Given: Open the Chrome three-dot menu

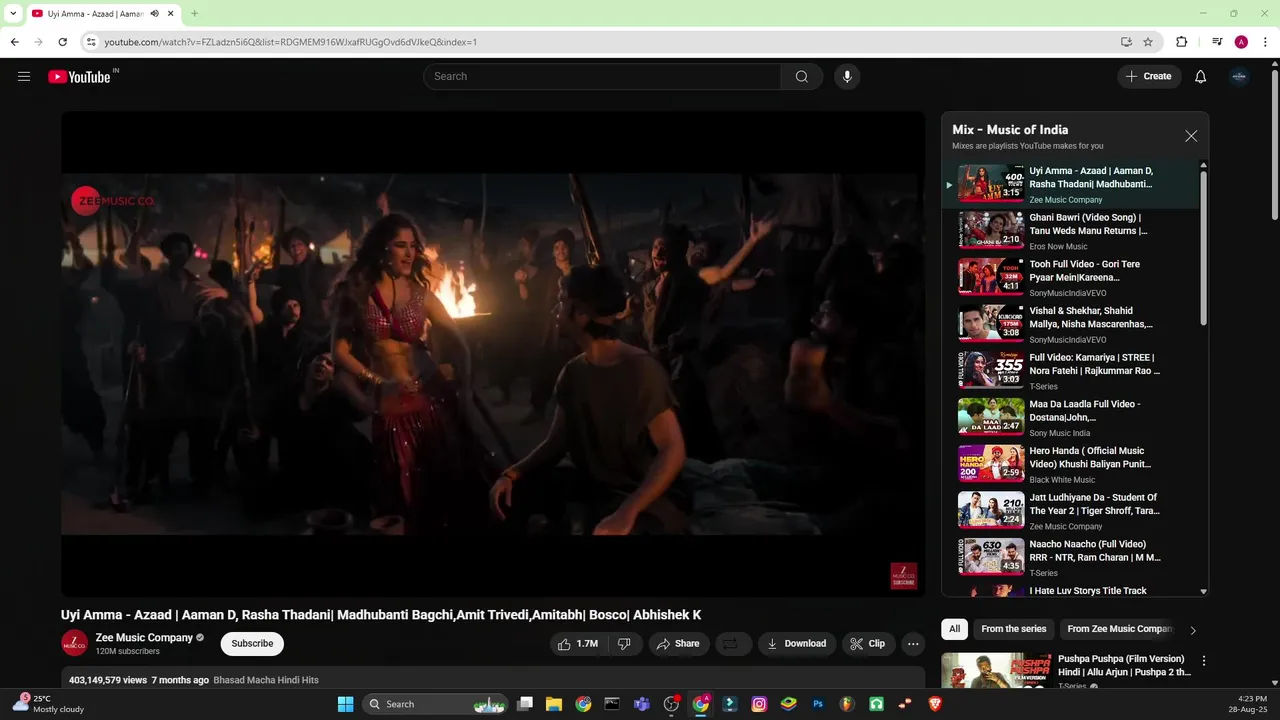Looking at the screenshot, I should tap(1265, 42).
